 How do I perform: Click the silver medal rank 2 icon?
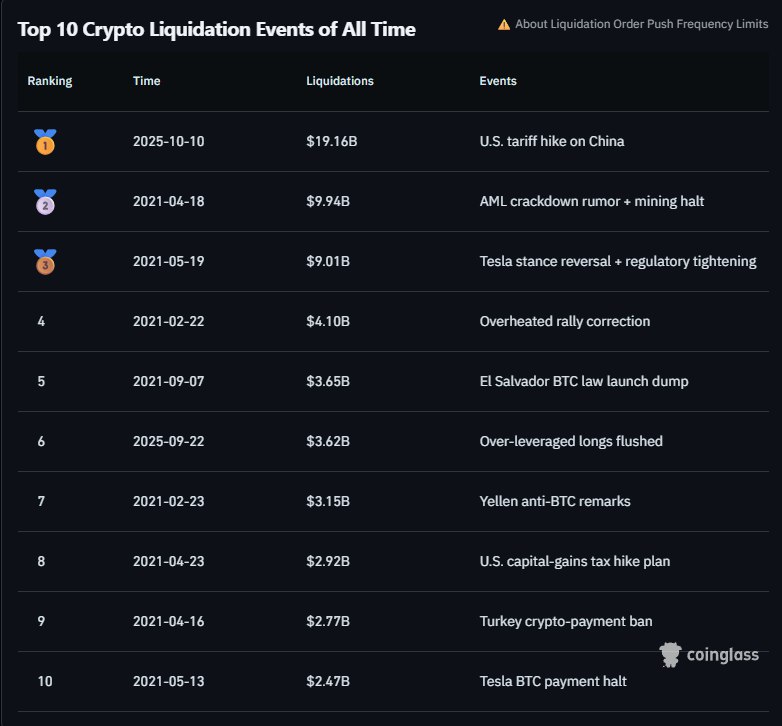44,202
